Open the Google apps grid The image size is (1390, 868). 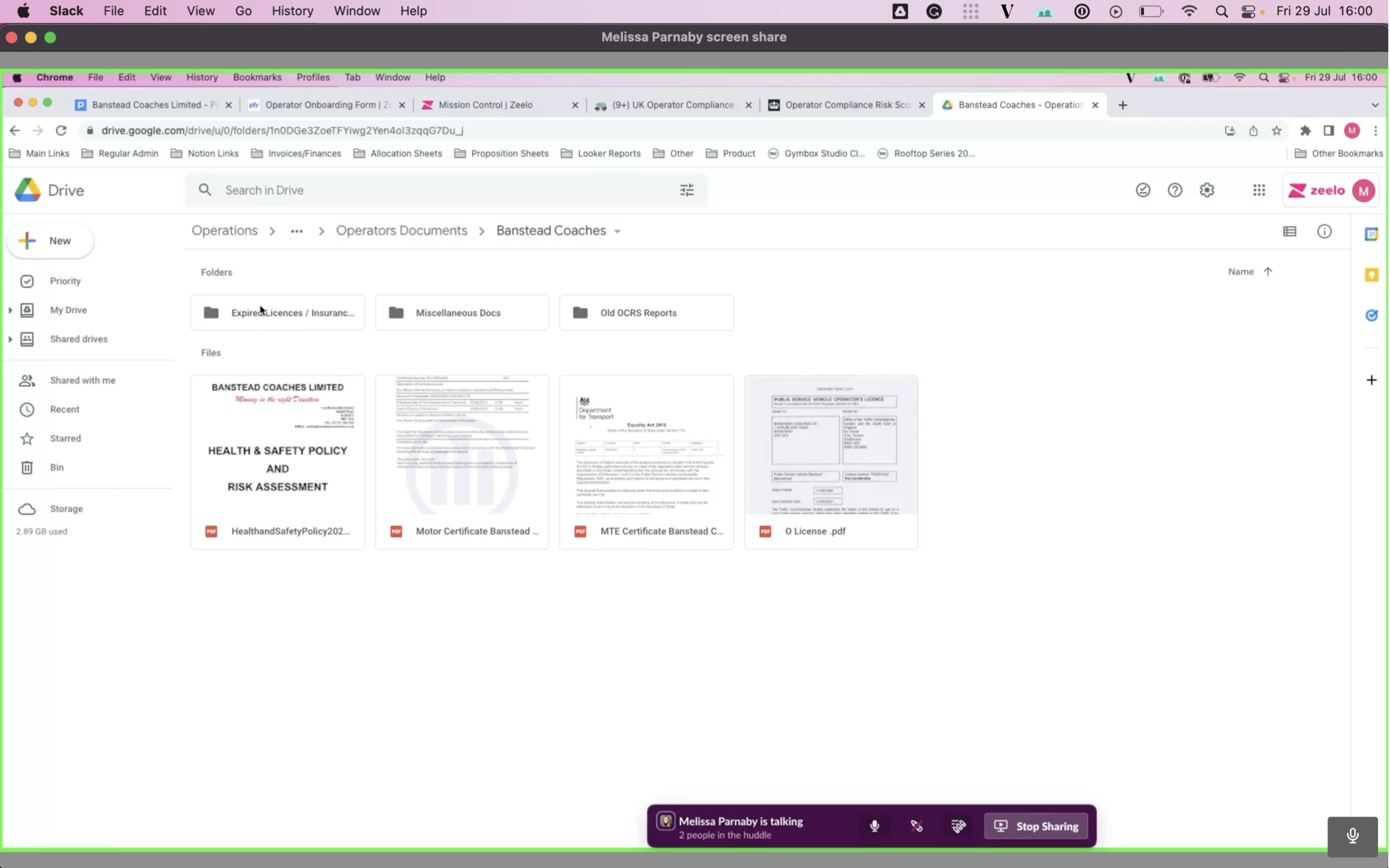point(1260,190)
